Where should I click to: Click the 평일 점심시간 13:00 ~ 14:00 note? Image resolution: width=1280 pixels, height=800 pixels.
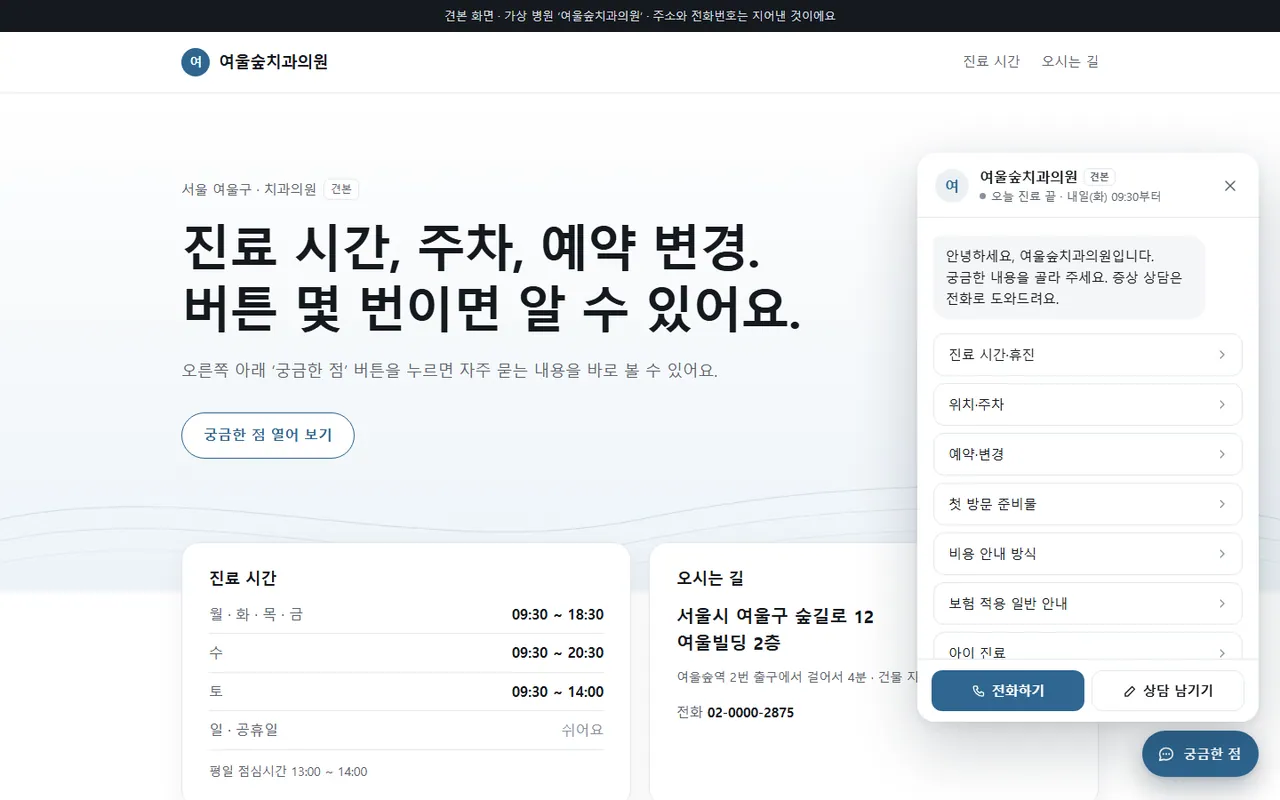(x=288, y=771)
